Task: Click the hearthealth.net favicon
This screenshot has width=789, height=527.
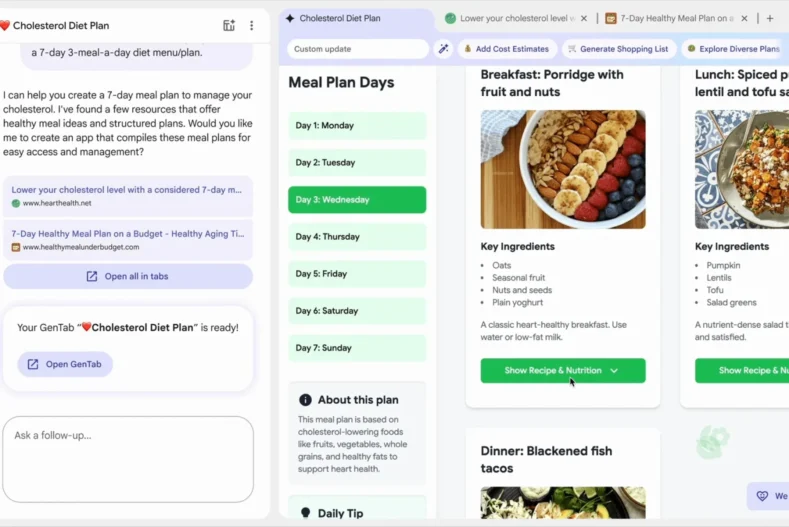Action: [16, 203]
